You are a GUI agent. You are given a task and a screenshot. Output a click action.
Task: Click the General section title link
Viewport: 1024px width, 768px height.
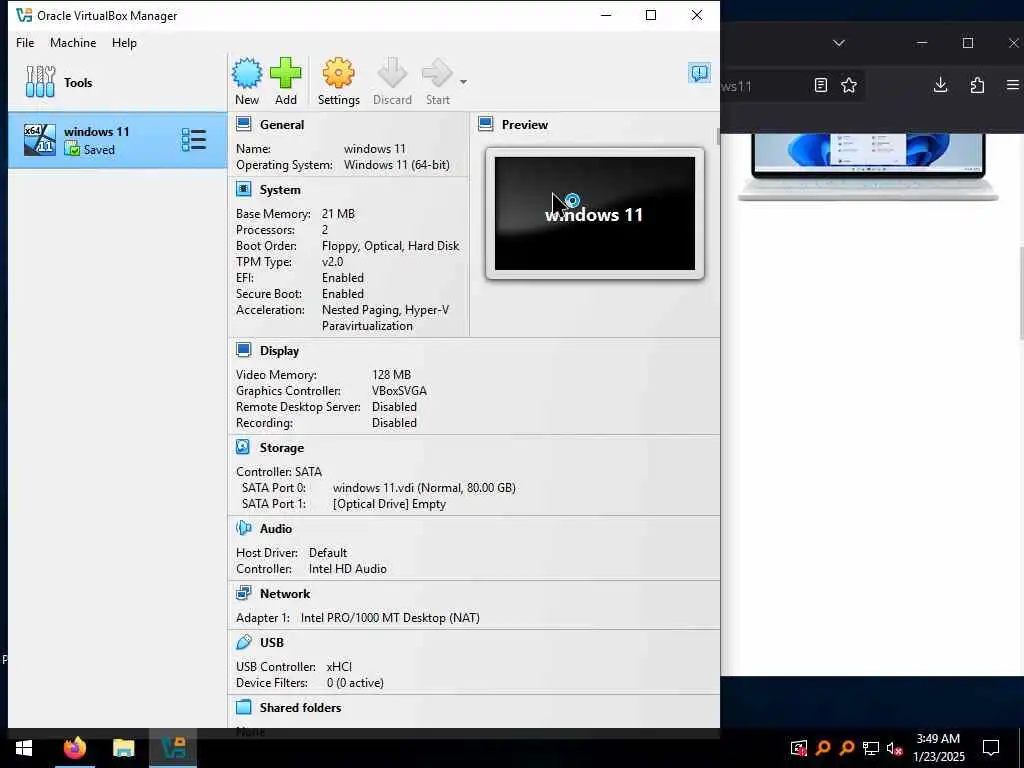282,125
